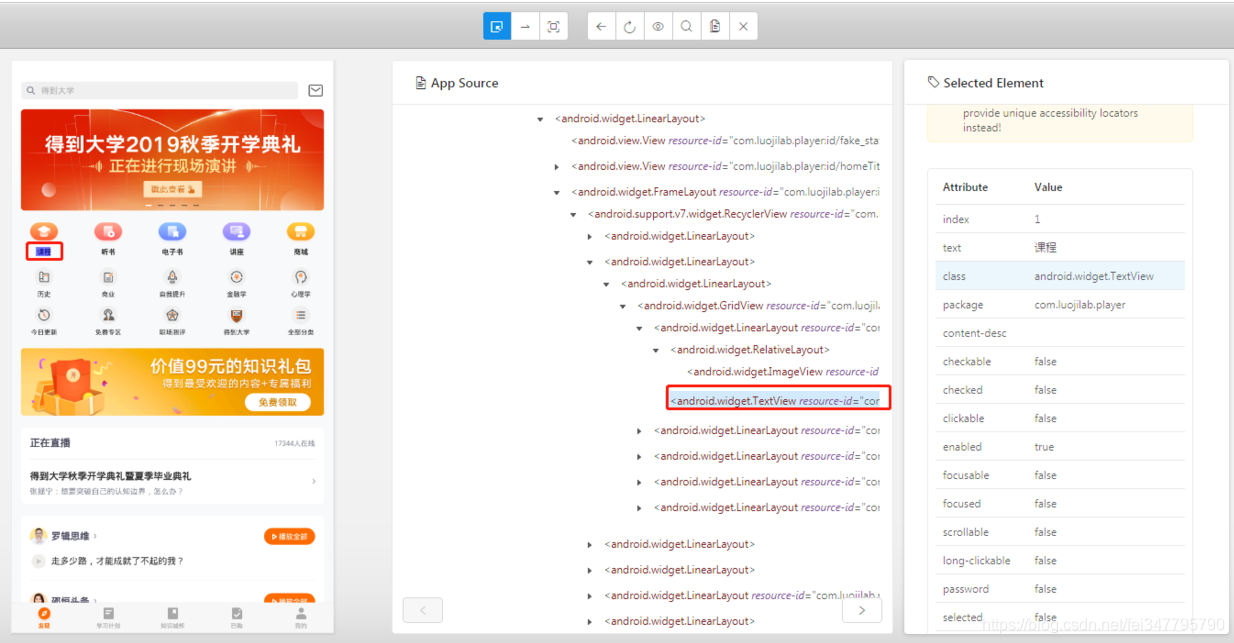
Task: Click the 课程 value of the text attribute
Action: pos(1045,248)
